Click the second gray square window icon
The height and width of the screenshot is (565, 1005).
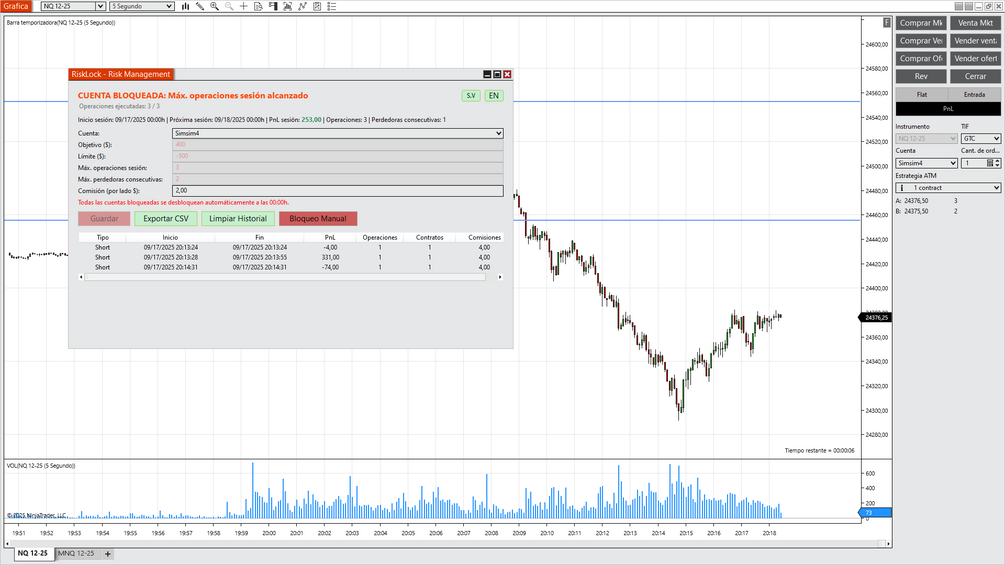[x=968, y=6]
